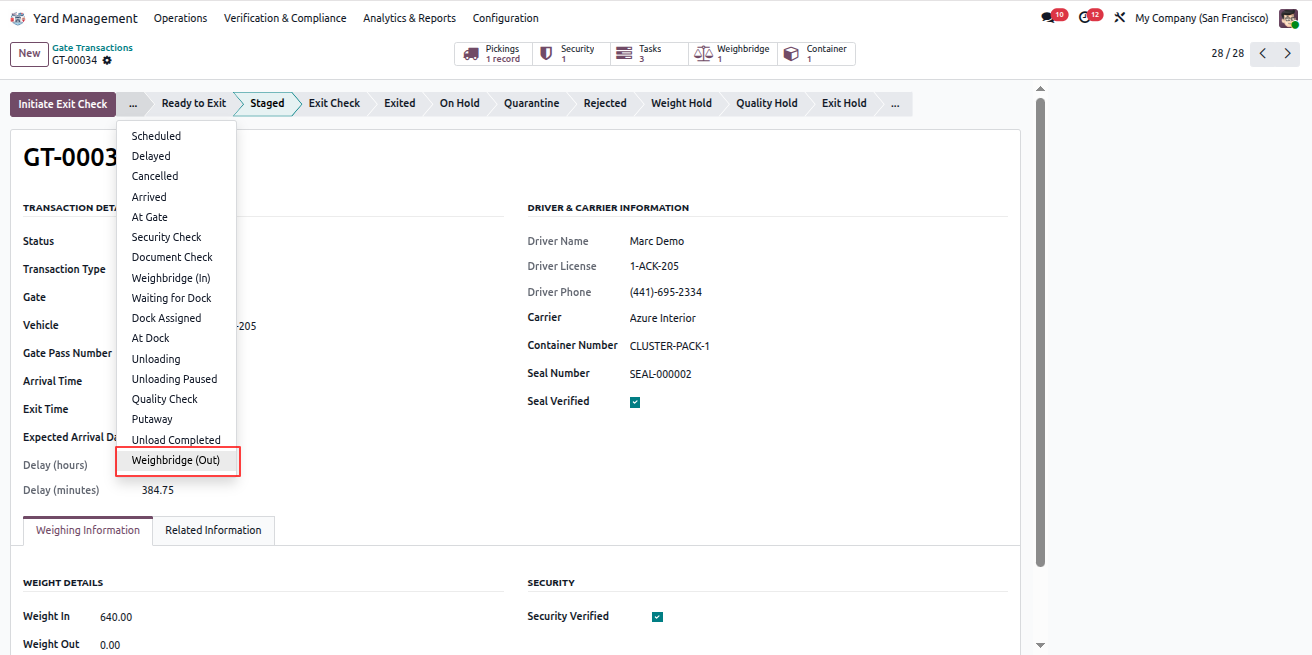
Task: Select Scheduled in status dropdown
Action: coord(176,136)
